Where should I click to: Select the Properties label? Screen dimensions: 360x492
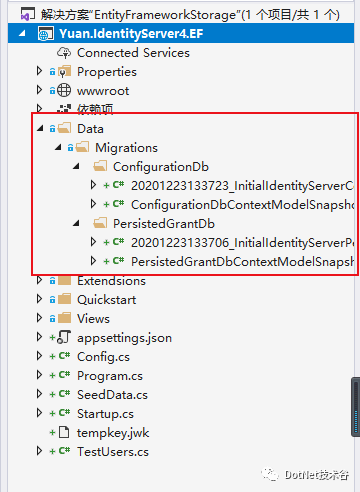(107, 72)
